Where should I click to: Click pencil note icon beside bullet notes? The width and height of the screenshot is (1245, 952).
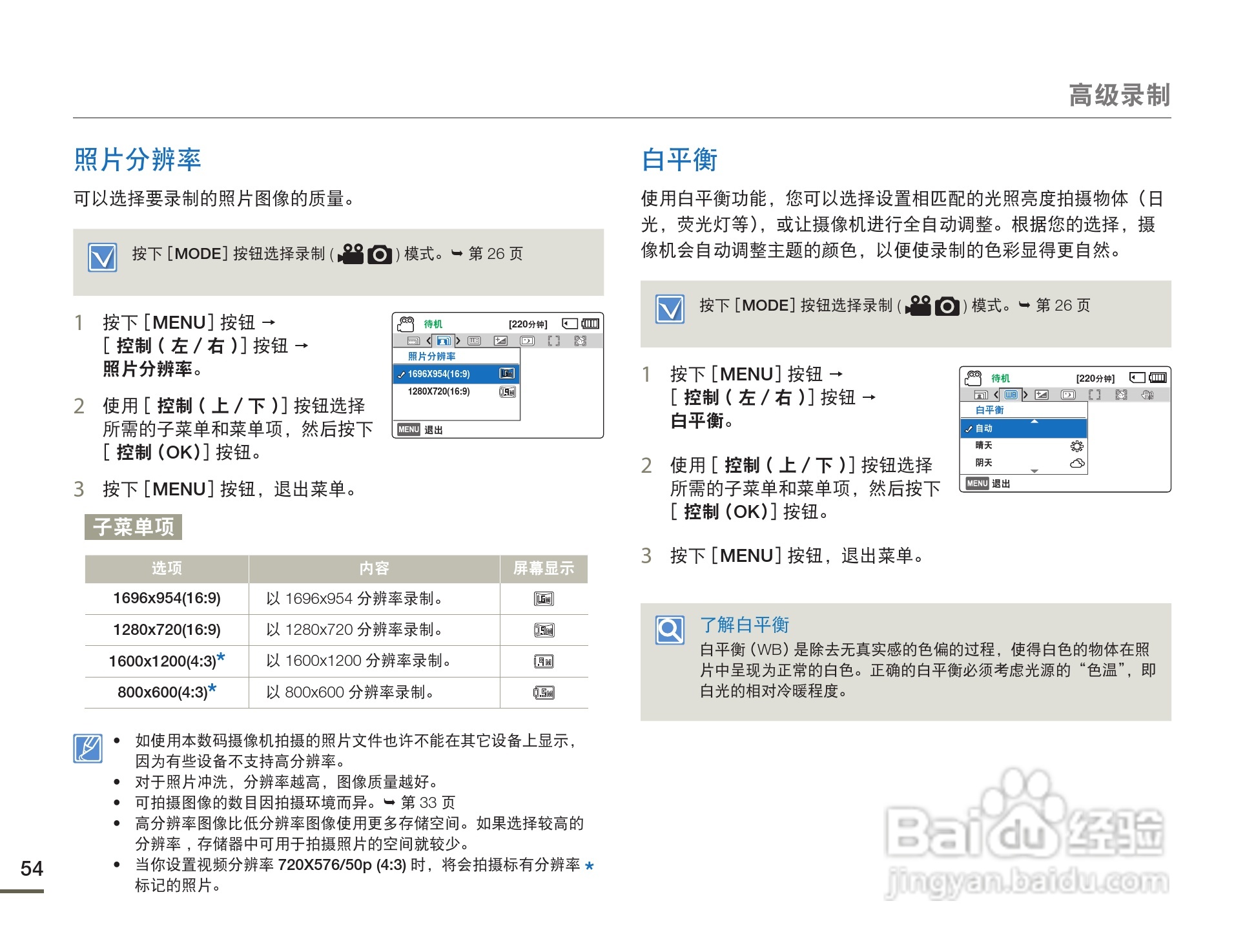click(88, 748)
